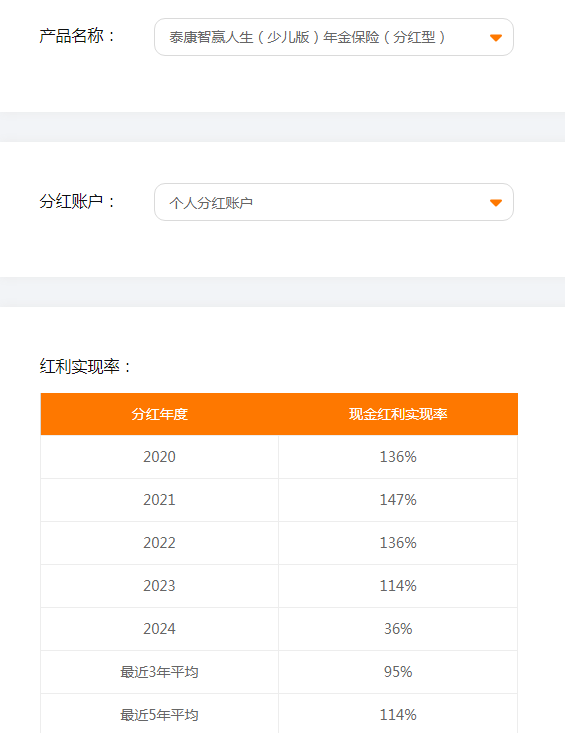565x733 pixels.
Task: Click the 分红年度 column header
Action: point(159,414)
